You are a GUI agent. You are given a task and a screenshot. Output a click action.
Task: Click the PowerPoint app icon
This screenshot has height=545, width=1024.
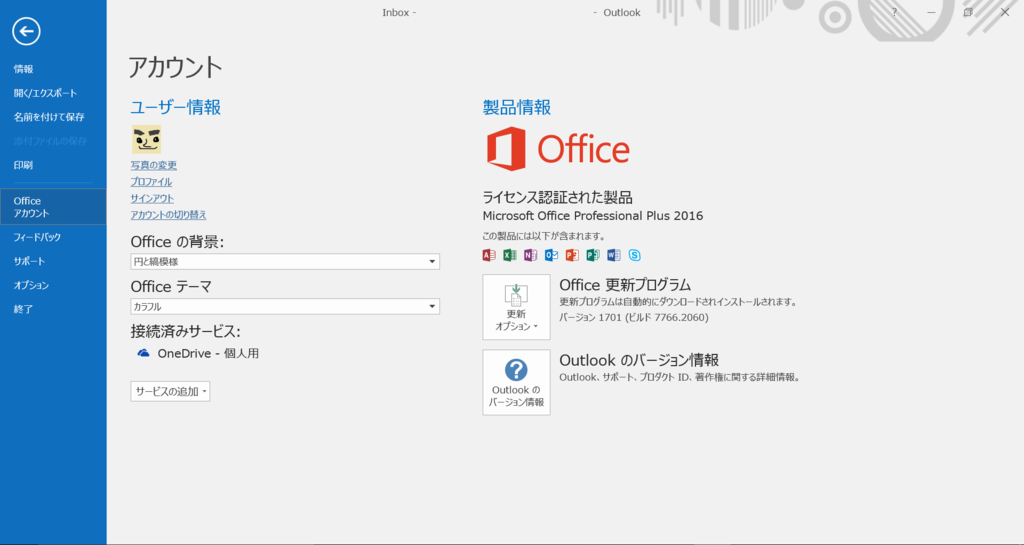pos(572,255)
